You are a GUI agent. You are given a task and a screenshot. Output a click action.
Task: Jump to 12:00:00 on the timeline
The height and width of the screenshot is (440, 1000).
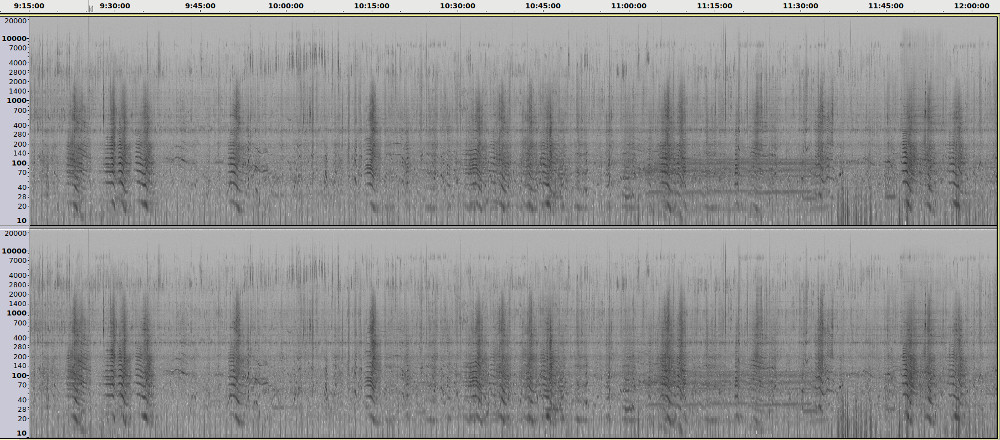pyautogui.click(x=971, y=5)
